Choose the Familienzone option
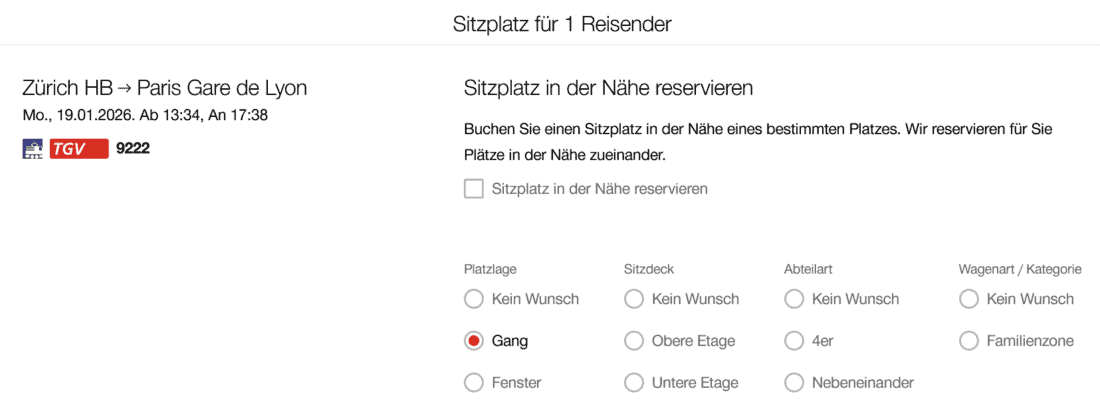The width and height of the screenshot is (1100, 417). point(968,341)
